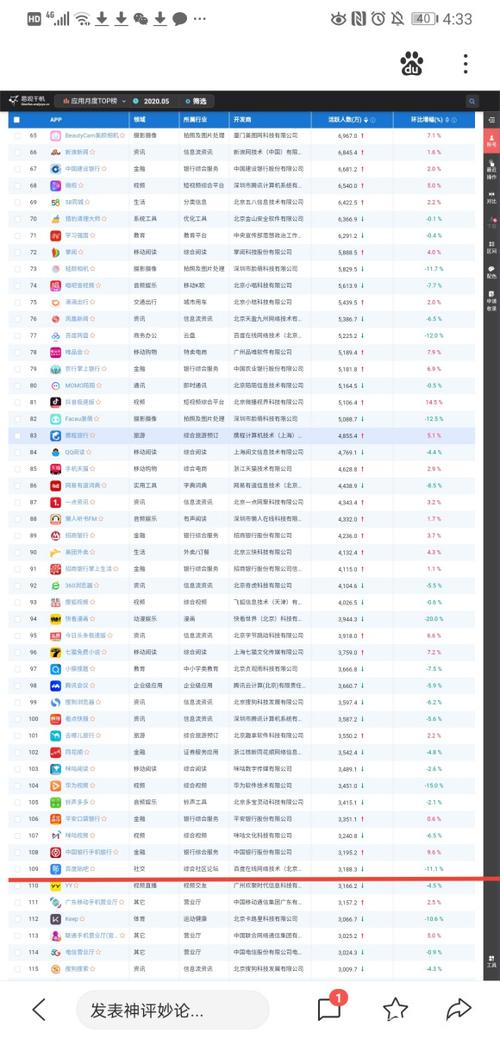This screenshot has height=1039, width=500.
Task: Open the 配色 color scheme sidebar tool
Action: 491,272
